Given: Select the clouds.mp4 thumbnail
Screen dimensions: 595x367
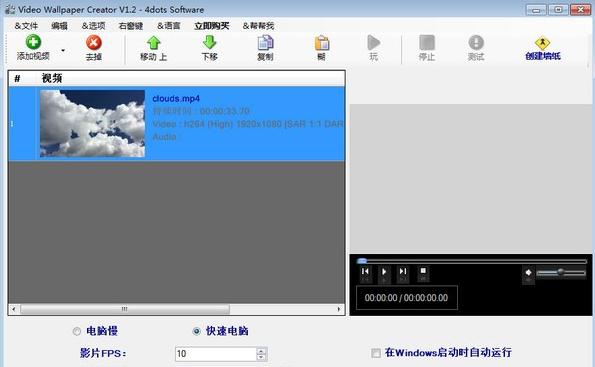Looking at the screenshot, I should (x=92, y=123).
